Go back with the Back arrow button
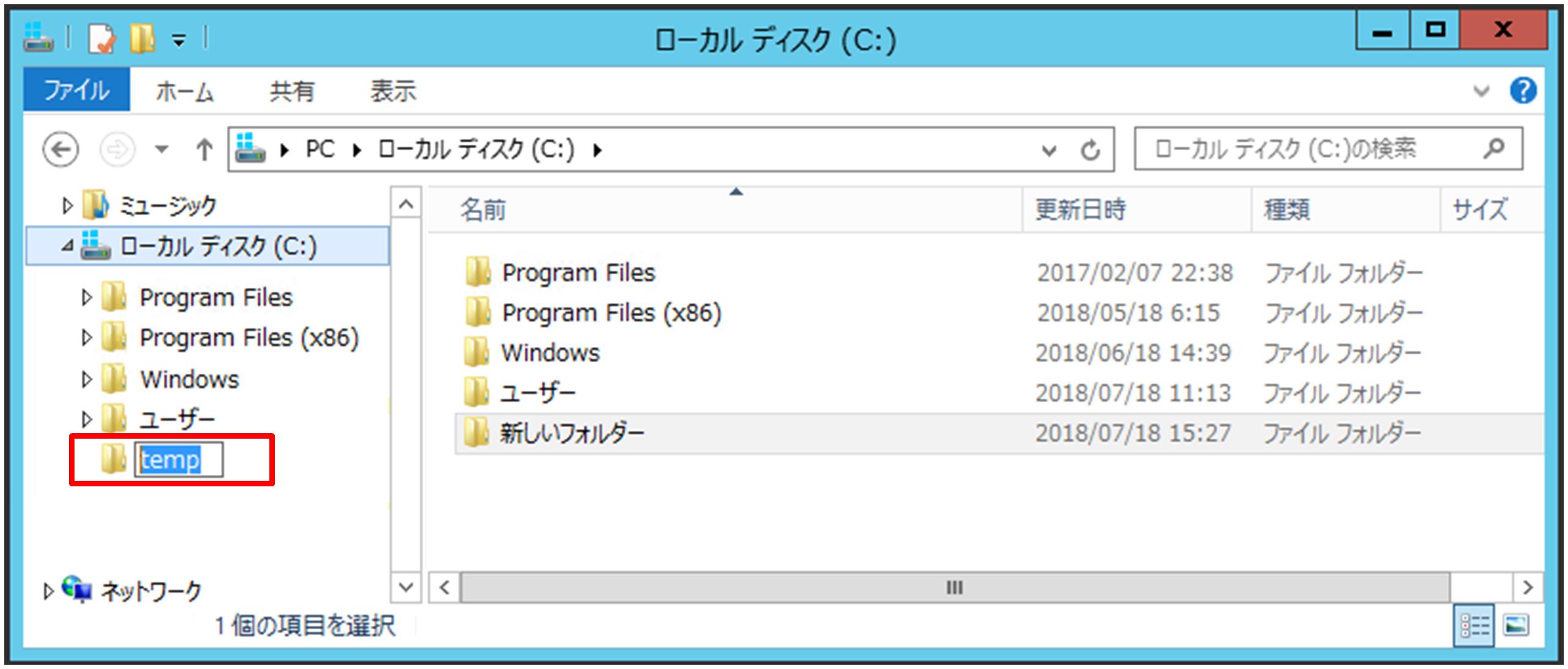The height and width of the screenshot is (669, 1568). coord(60,149)
